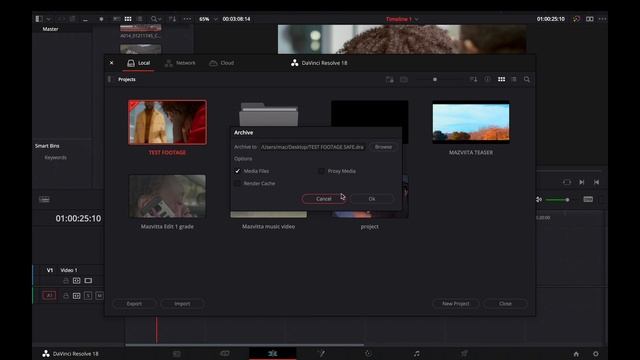This screenshot has width=640, height=360.
Task: Enable the Render Cache checkbox
Action: click(x=238, y=183)
